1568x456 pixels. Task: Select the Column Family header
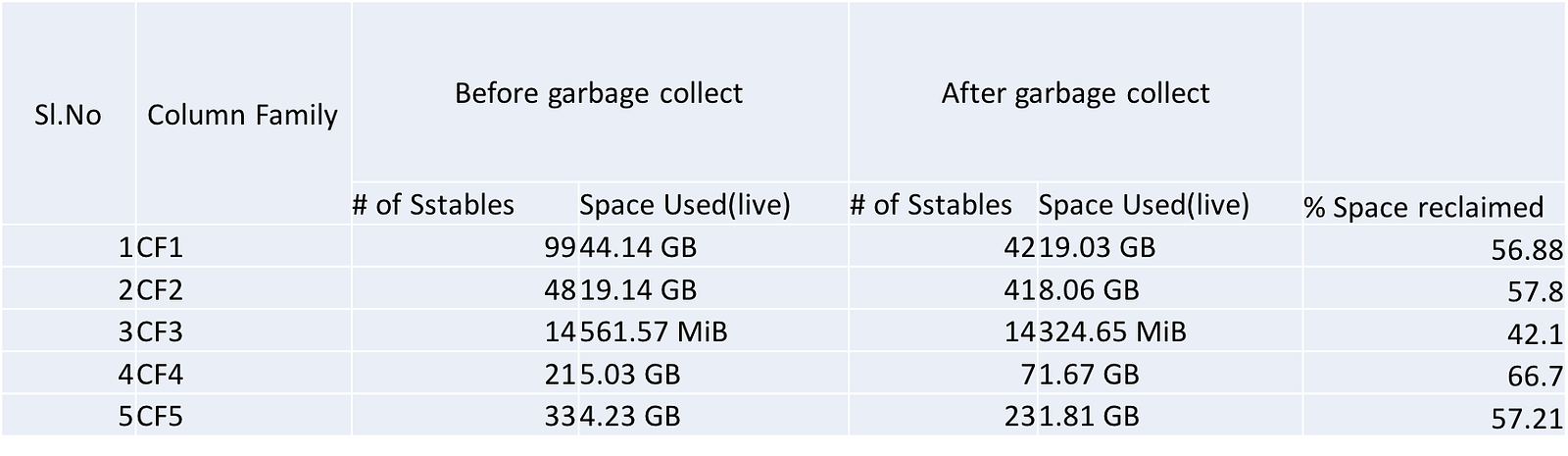pyautogui.click(x=242, y=116)
